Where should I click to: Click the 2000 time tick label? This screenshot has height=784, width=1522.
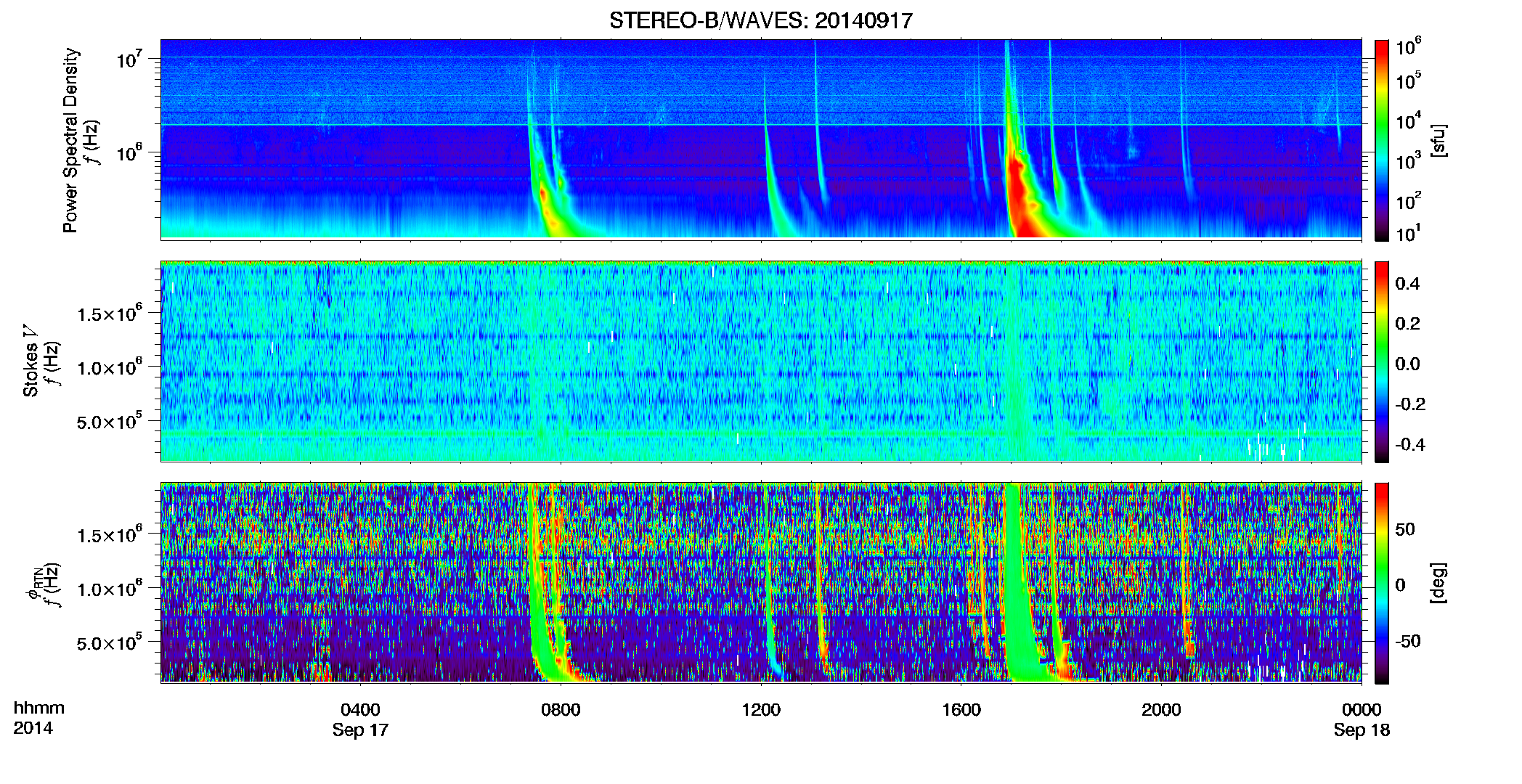(x=1161, y=710)
